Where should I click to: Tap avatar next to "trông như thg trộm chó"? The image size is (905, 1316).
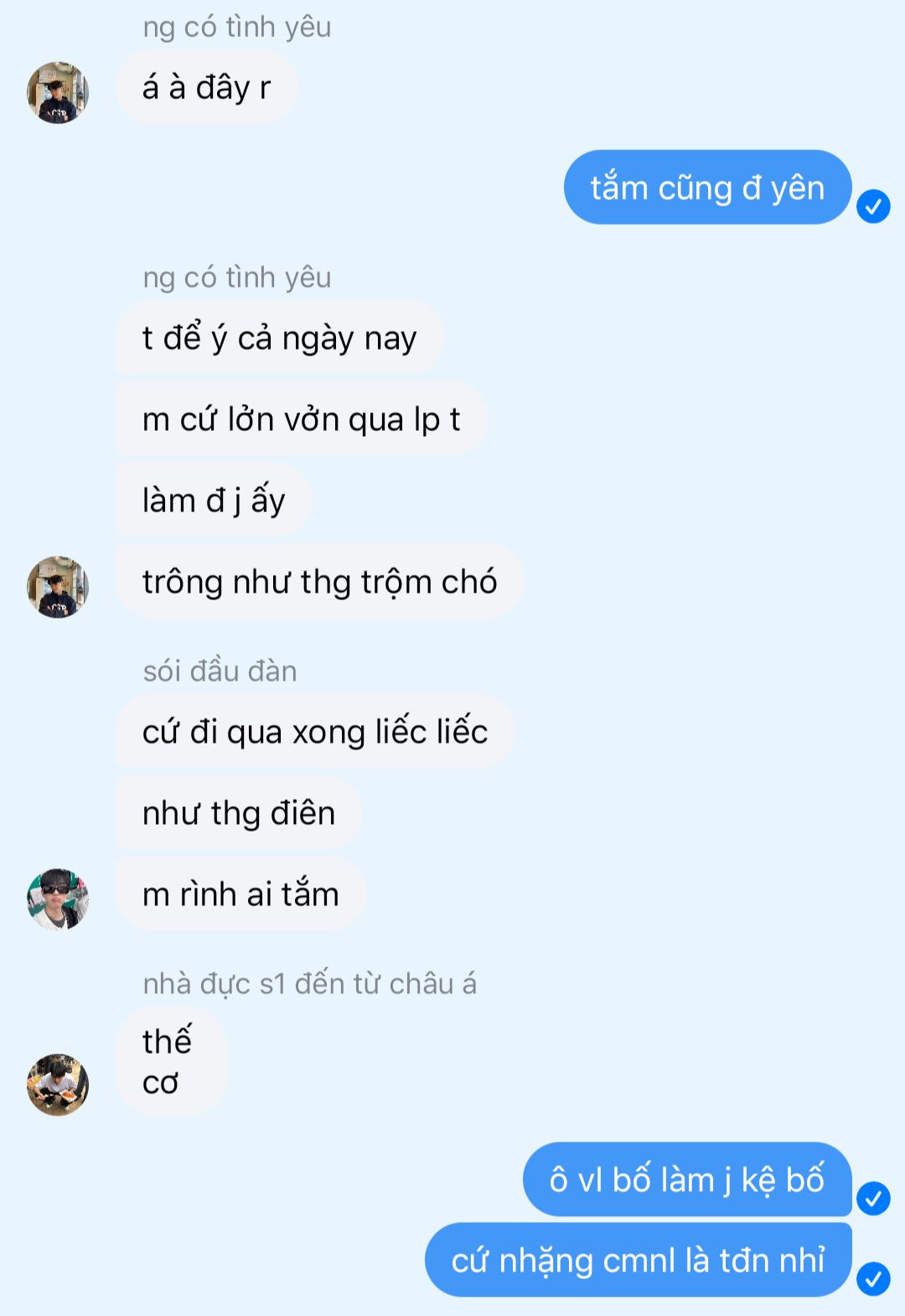58,587
